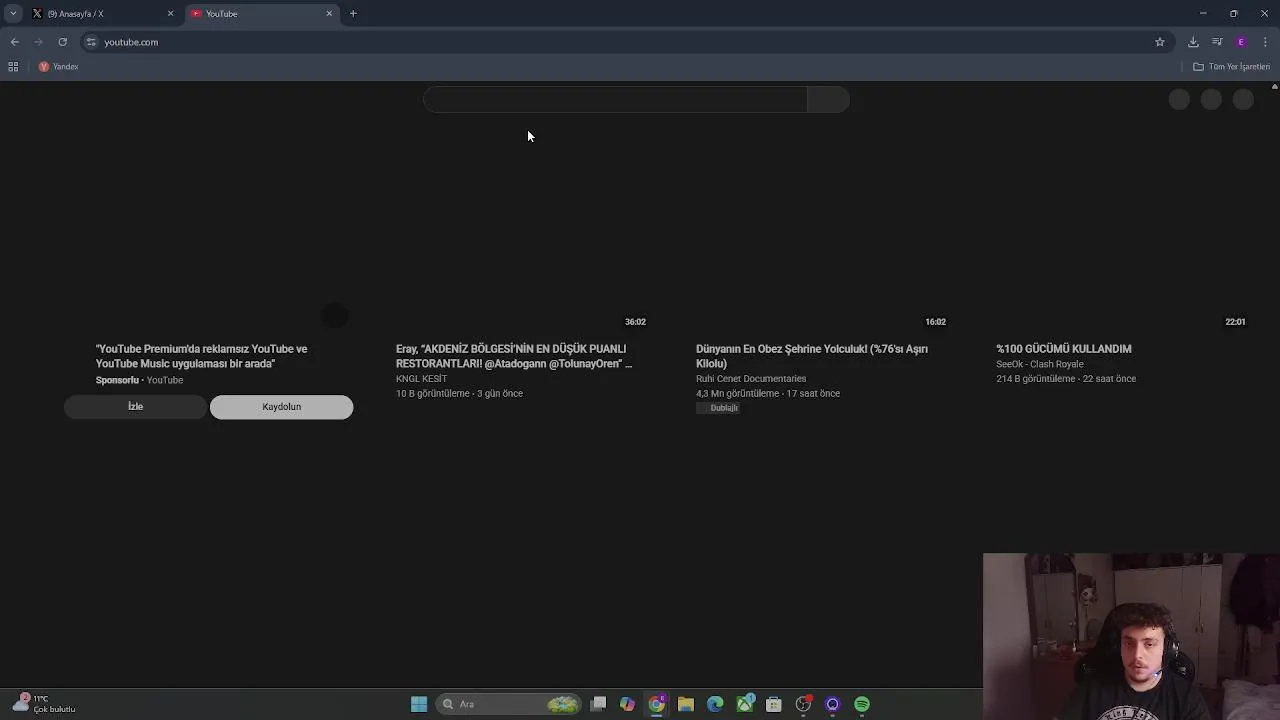Go back with the browser back arrow
The height and width of the screenshot is (720, 1280).
[14, 42]
